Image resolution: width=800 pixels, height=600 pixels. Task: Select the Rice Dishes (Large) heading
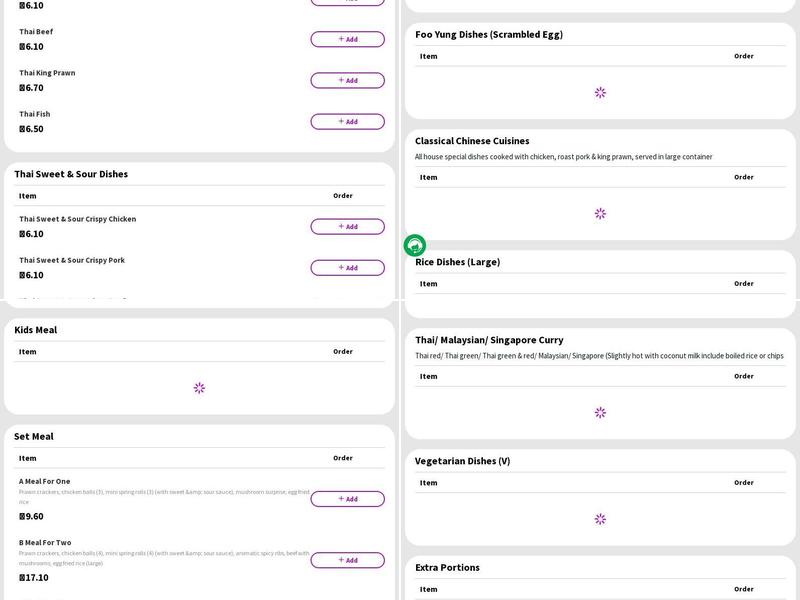tap(458, 262)
